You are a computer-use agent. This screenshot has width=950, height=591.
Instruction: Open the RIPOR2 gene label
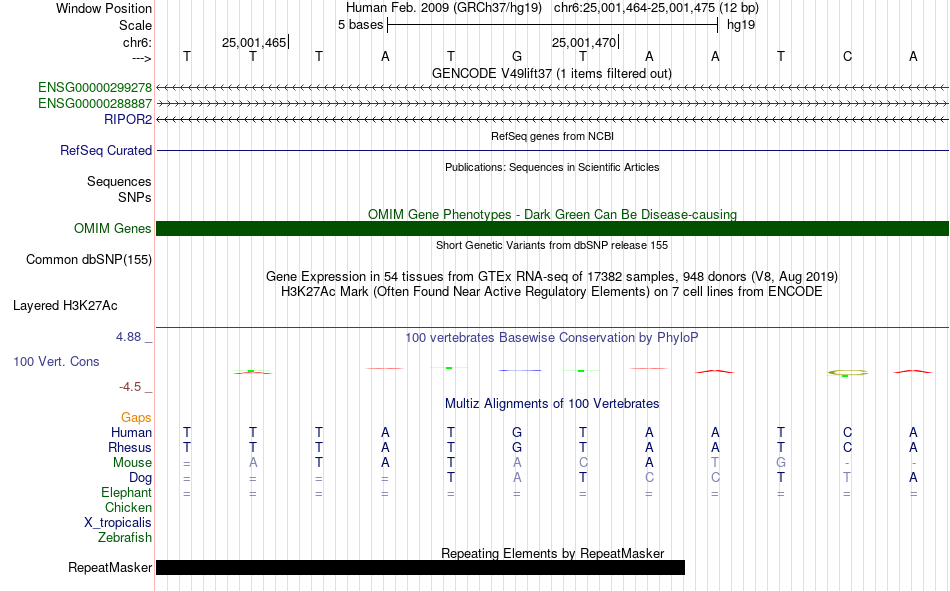click(x=128, y=119)
